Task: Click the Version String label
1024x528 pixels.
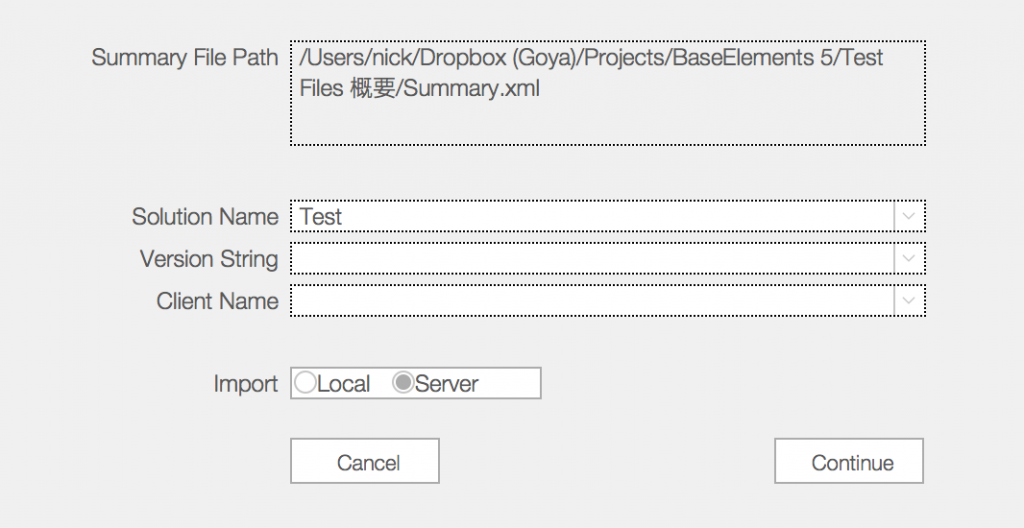Action: (x=209, y=259)
